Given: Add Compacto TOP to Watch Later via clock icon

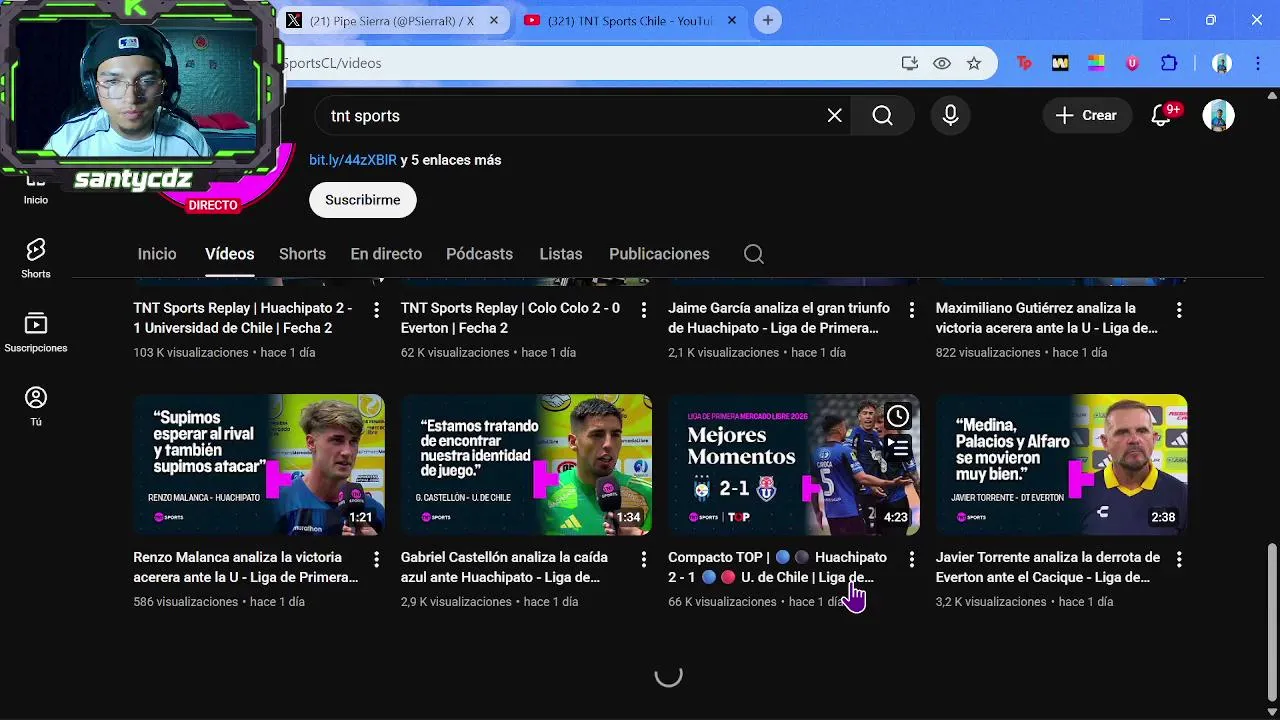Looking at the screenshot, I should tap(898, 416).
